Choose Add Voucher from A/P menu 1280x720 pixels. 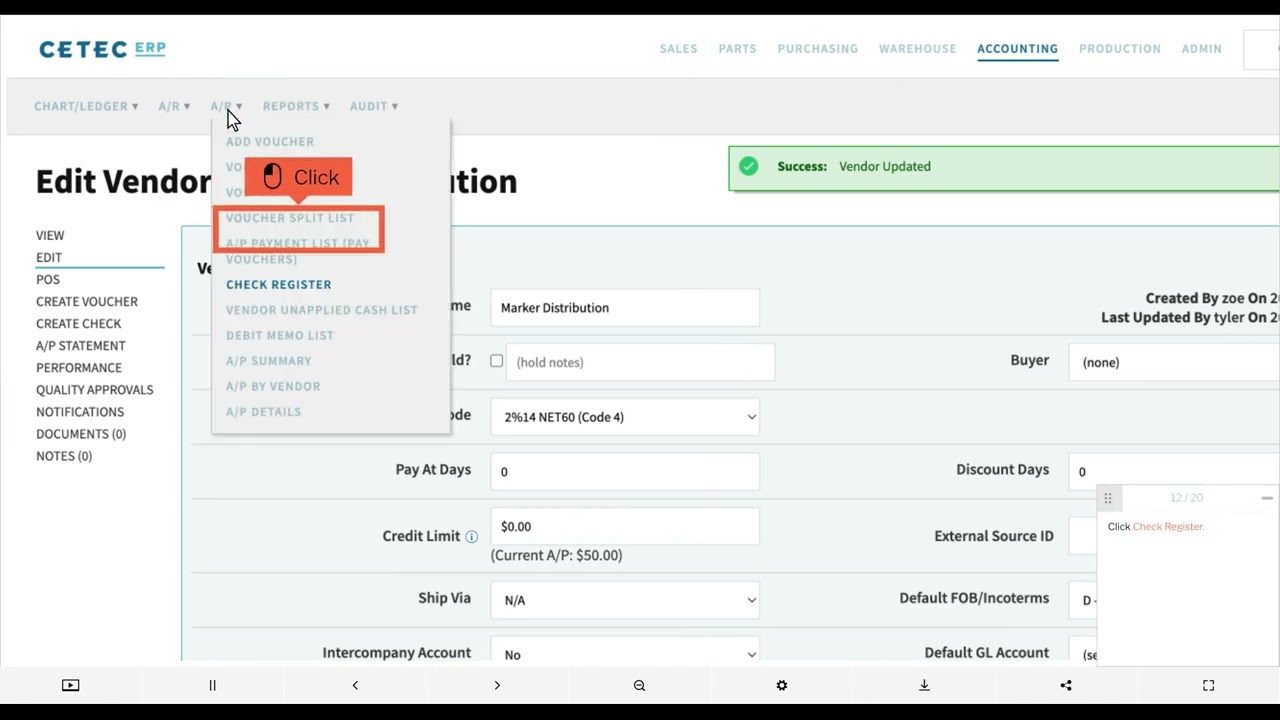(270, 142)
